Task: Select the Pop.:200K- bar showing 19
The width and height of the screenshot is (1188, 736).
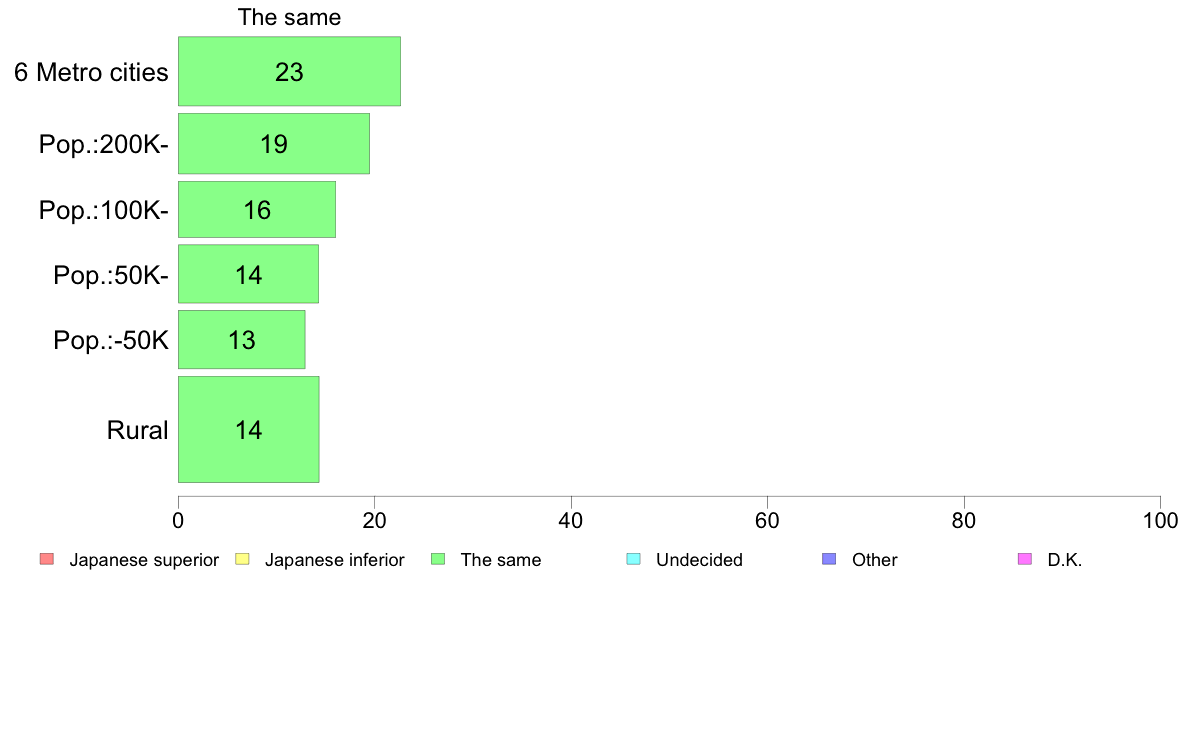Action: click(x=274, y=144)
